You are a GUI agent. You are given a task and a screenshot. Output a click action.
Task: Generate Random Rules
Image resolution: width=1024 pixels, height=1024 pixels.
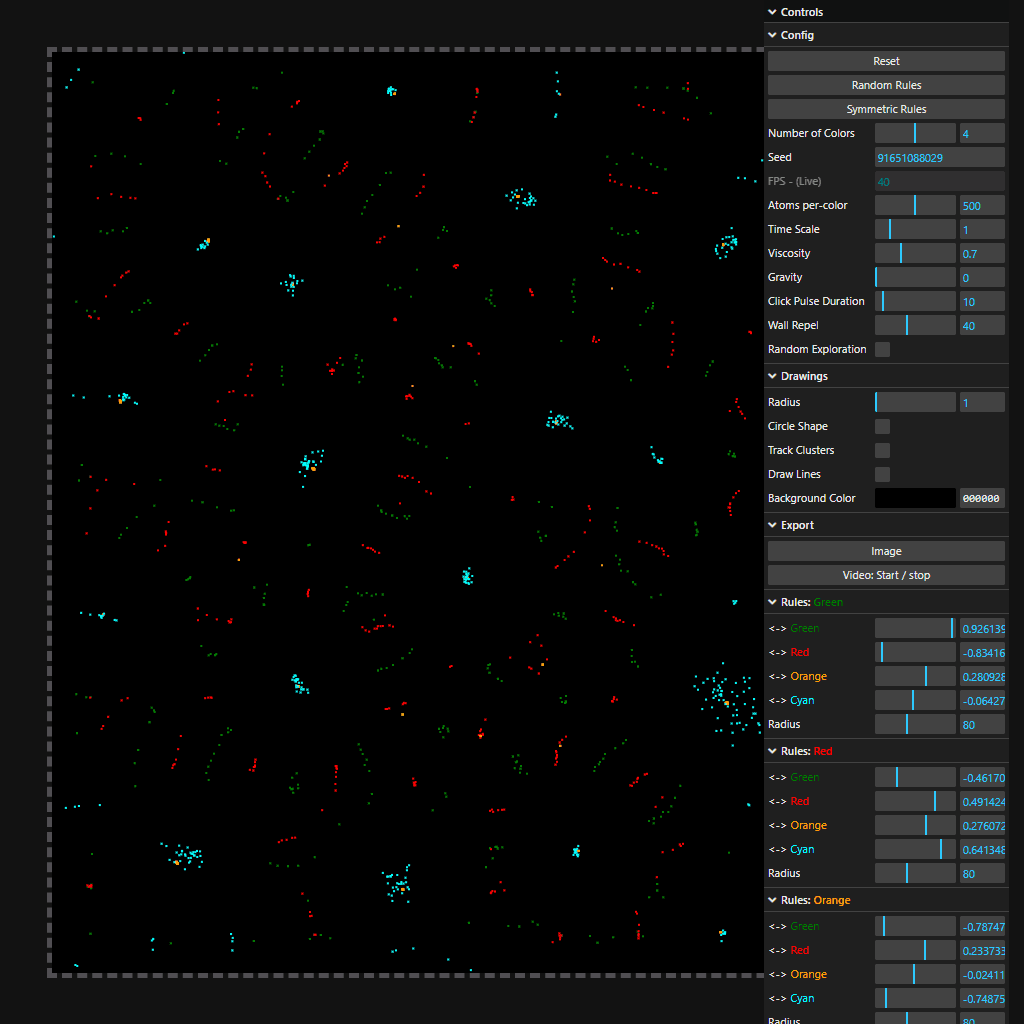pyautogui.click(x=886, y=85)
